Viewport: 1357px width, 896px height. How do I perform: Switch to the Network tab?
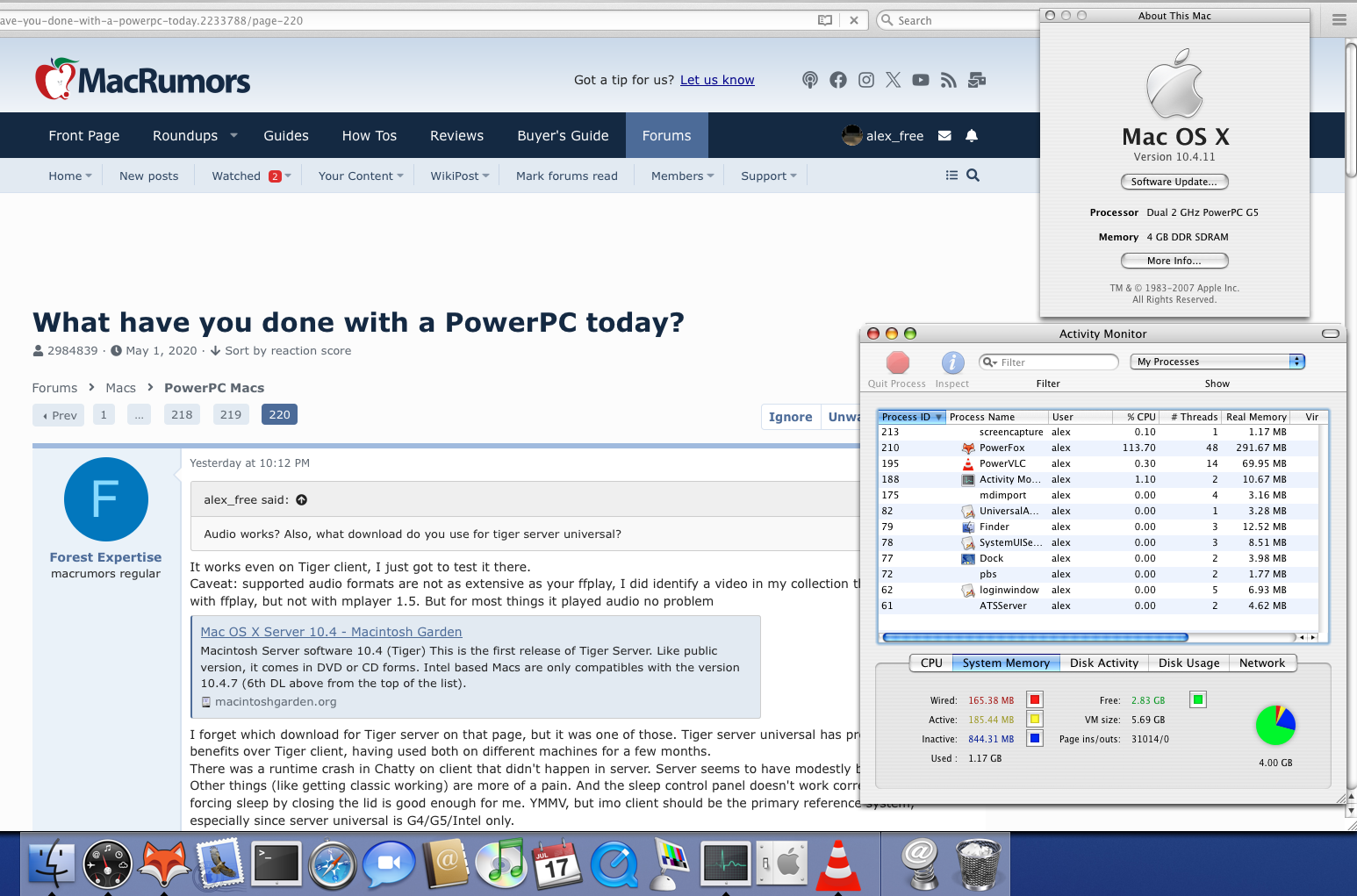pyautogui.click(x=1262, y=663)
